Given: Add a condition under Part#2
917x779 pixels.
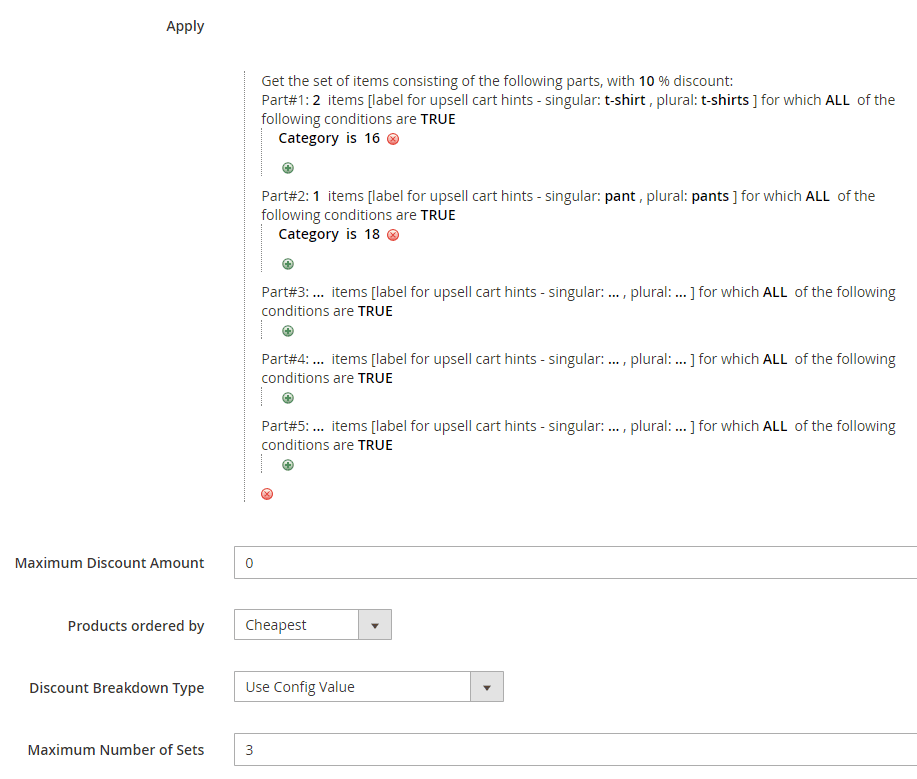Looking at the screenshot, I should pos(288,264).
